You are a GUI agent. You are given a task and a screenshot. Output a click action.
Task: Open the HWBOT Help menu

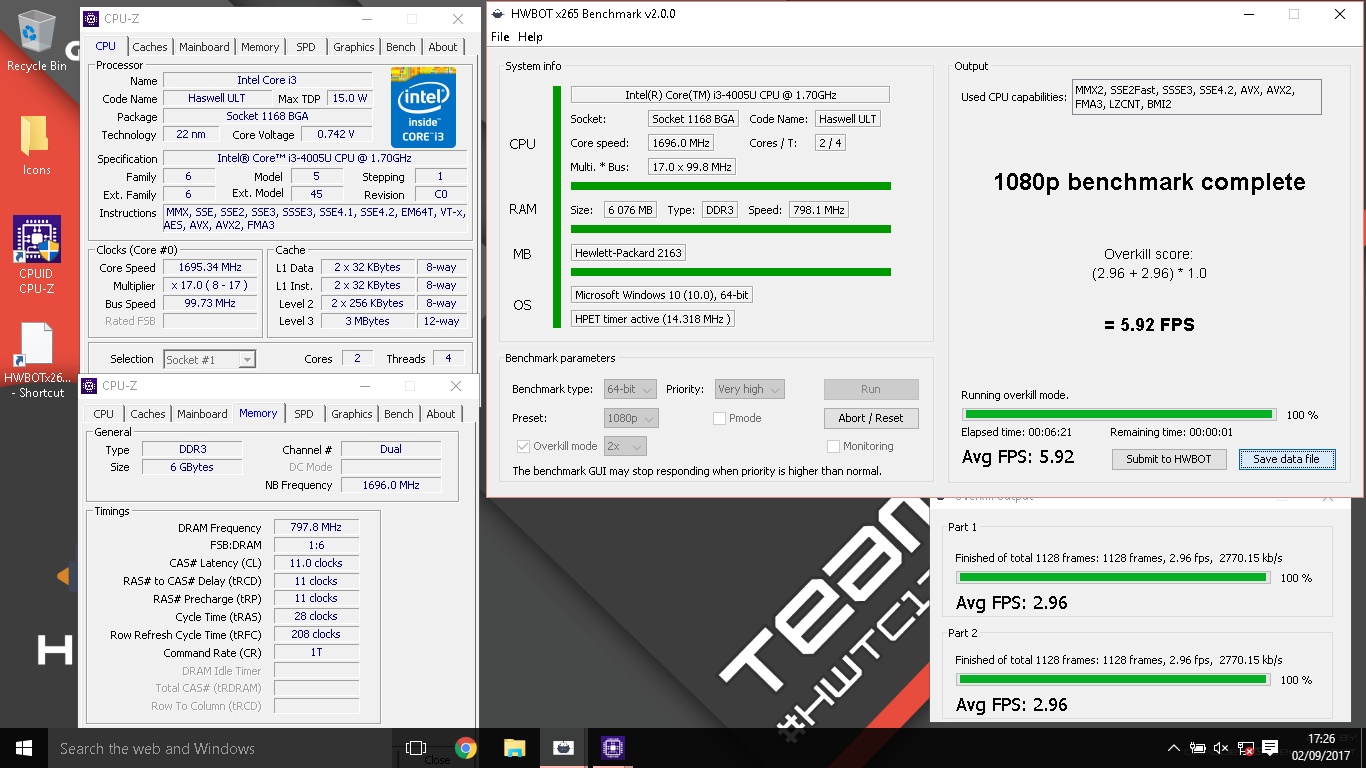click(x=531, y=37)
